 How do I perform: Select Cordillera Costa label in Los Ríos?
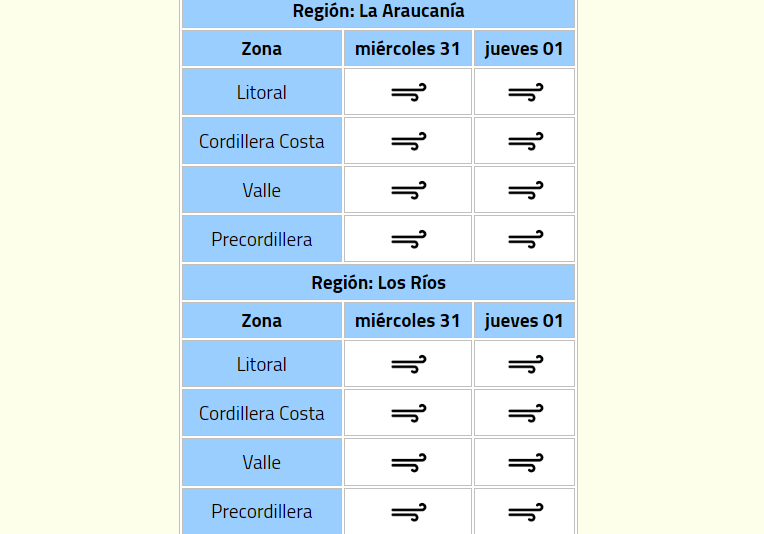pos(262,413)
